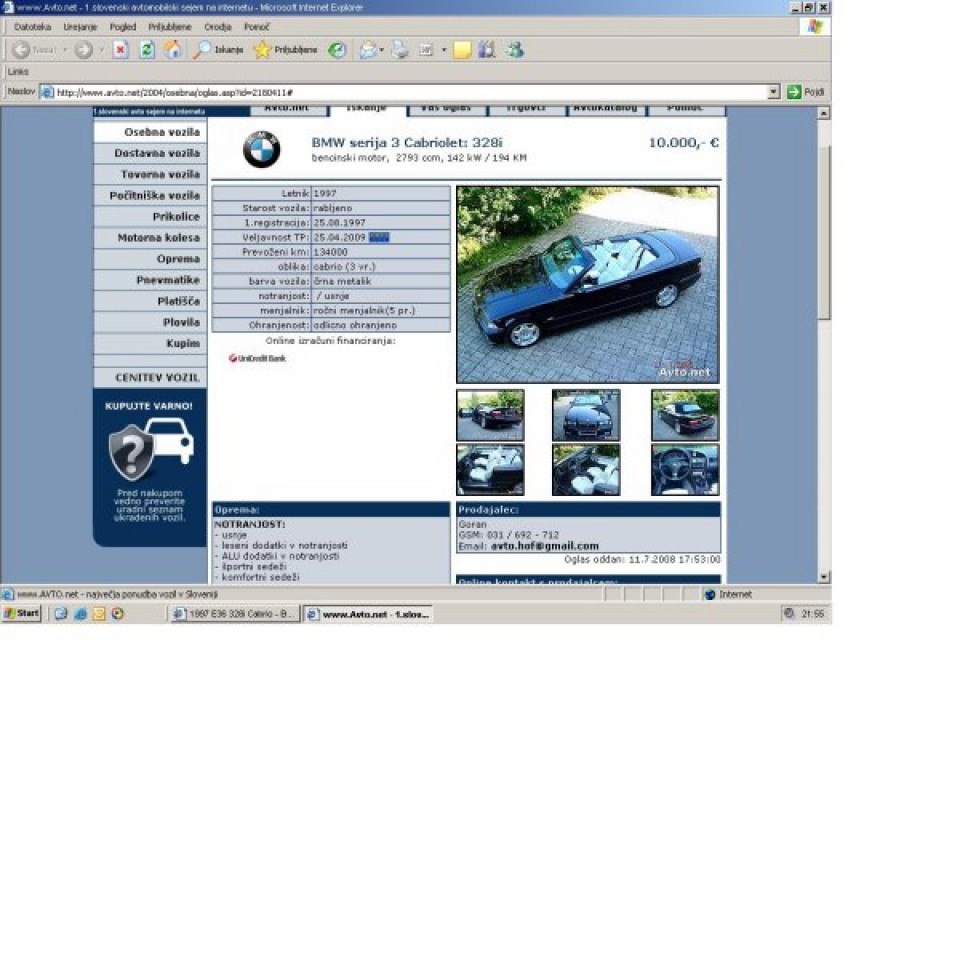
Task: Click the Forward arrow button in toolbar
Action: tap(84, 50)
